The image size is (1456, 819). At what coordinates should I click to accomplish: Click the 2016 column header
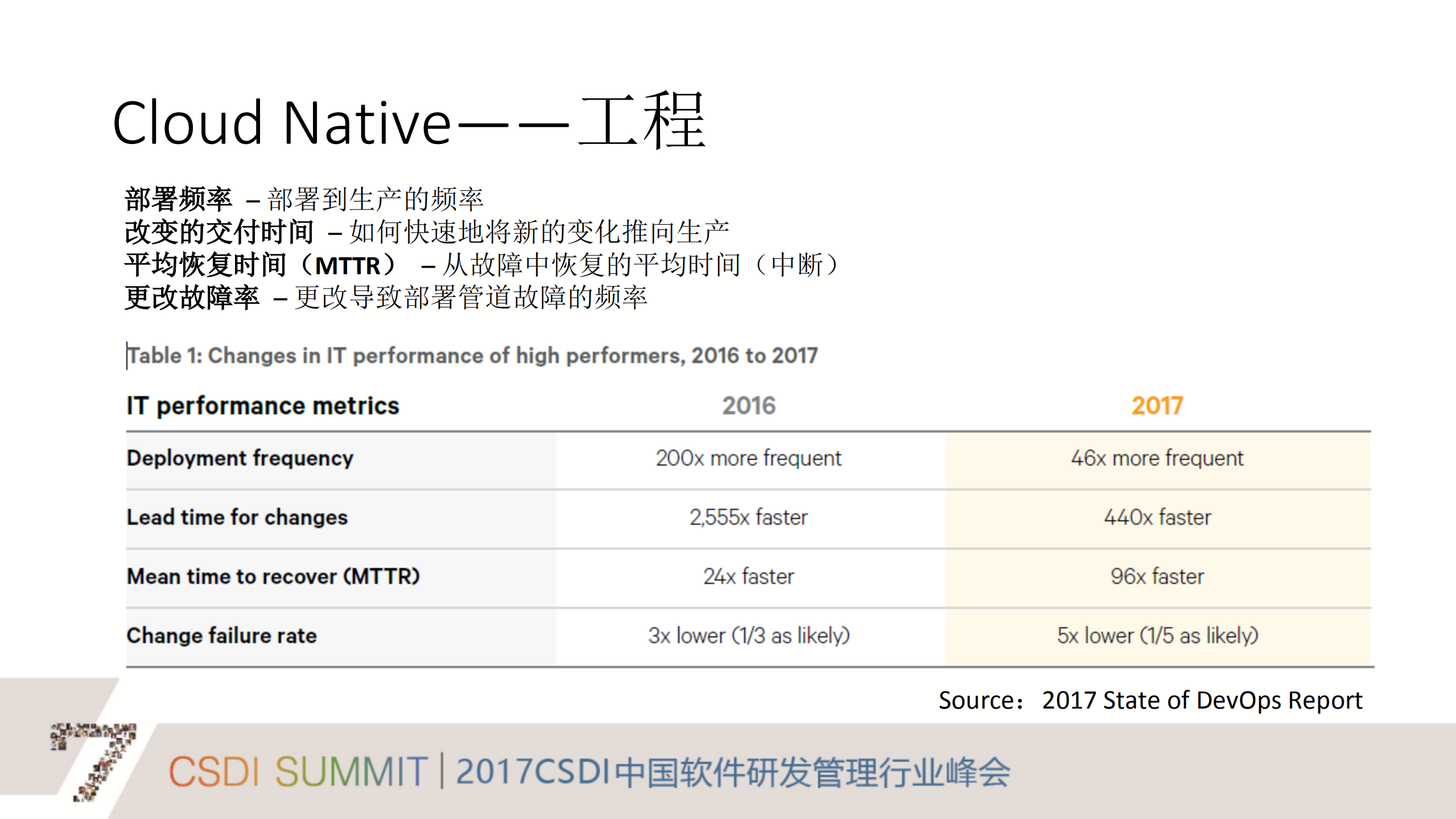(748, 406)
